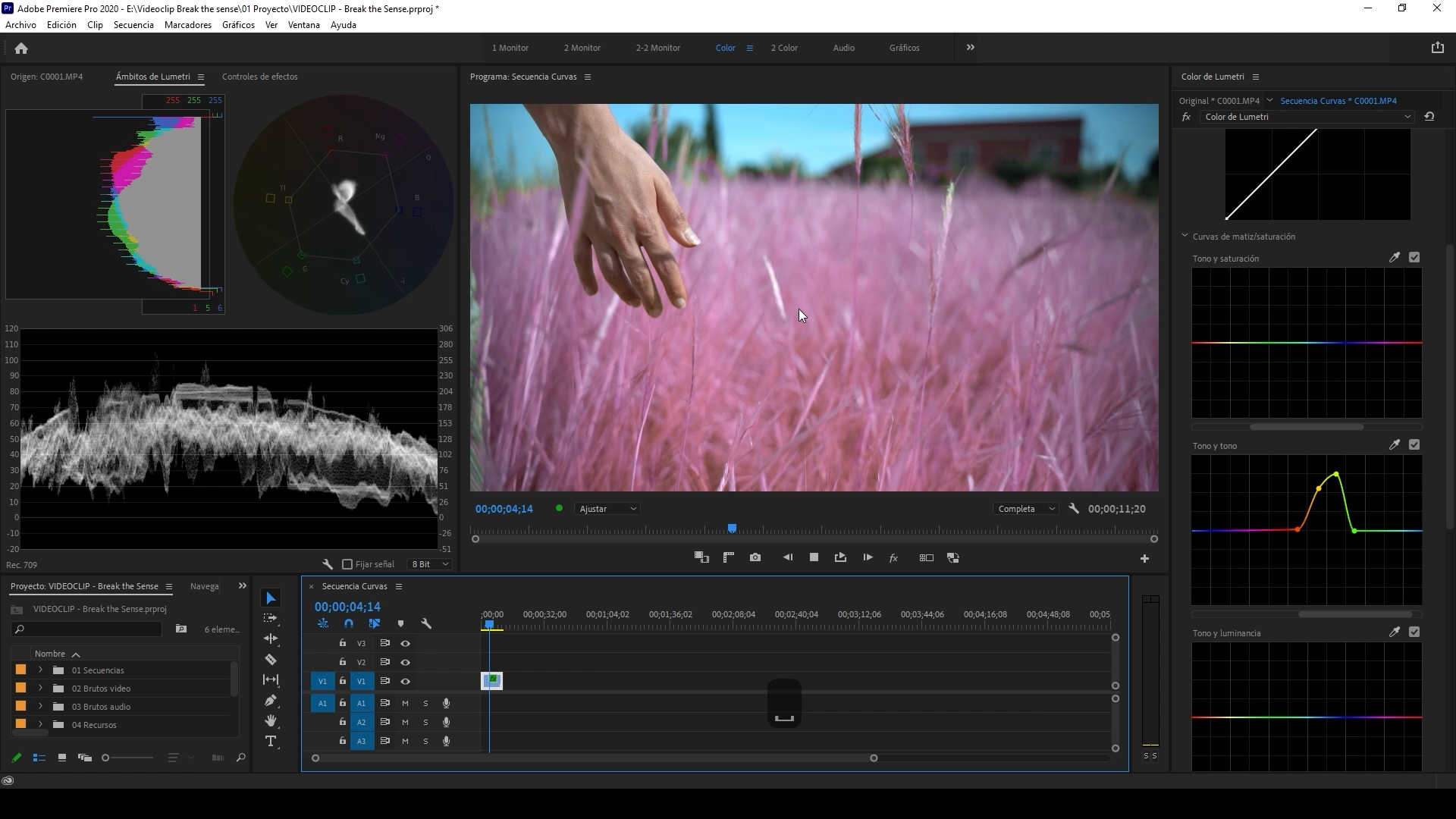The height and width of the screenshot is (819, 1456).
Task: Select the Razor tool
Action: point(271,660)
